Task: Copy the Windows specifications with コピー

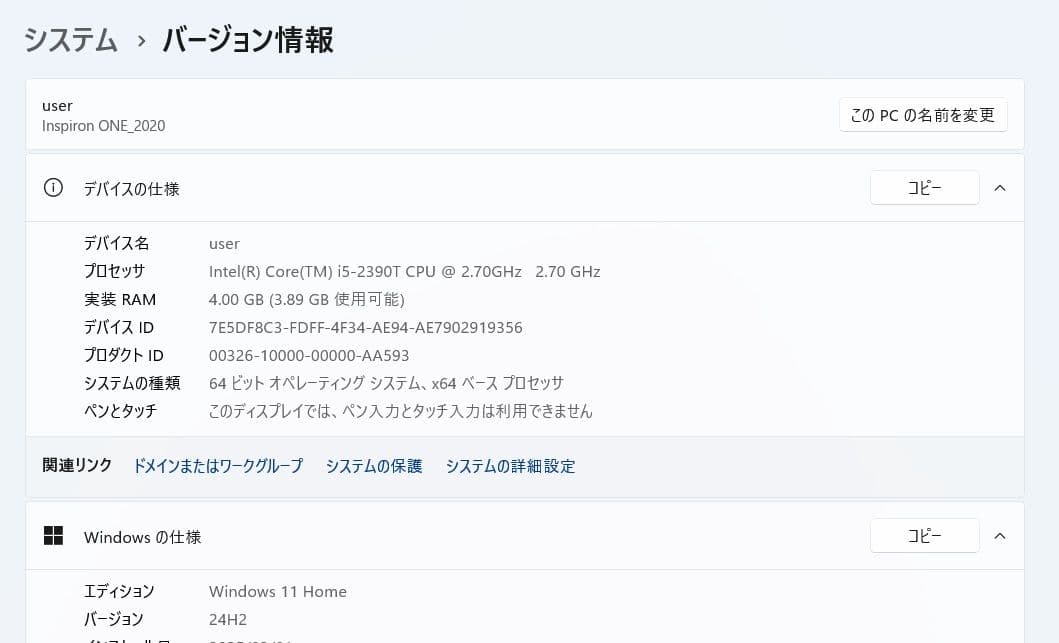Action: coord(924,535)
